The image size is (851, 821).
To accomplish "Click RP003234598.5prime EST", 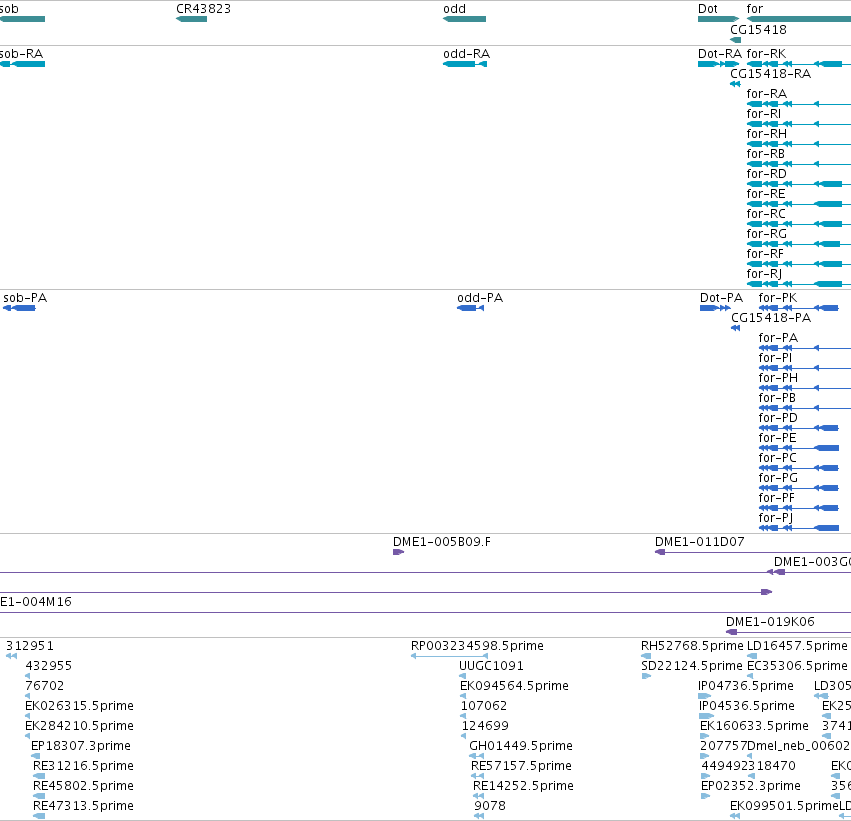I will point(449,657).
